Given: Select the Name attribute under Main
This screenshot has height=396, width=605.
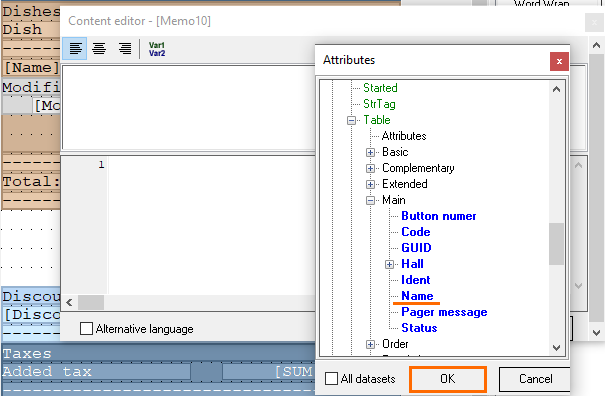Looking at the screenshot, I should pos(417,296).
